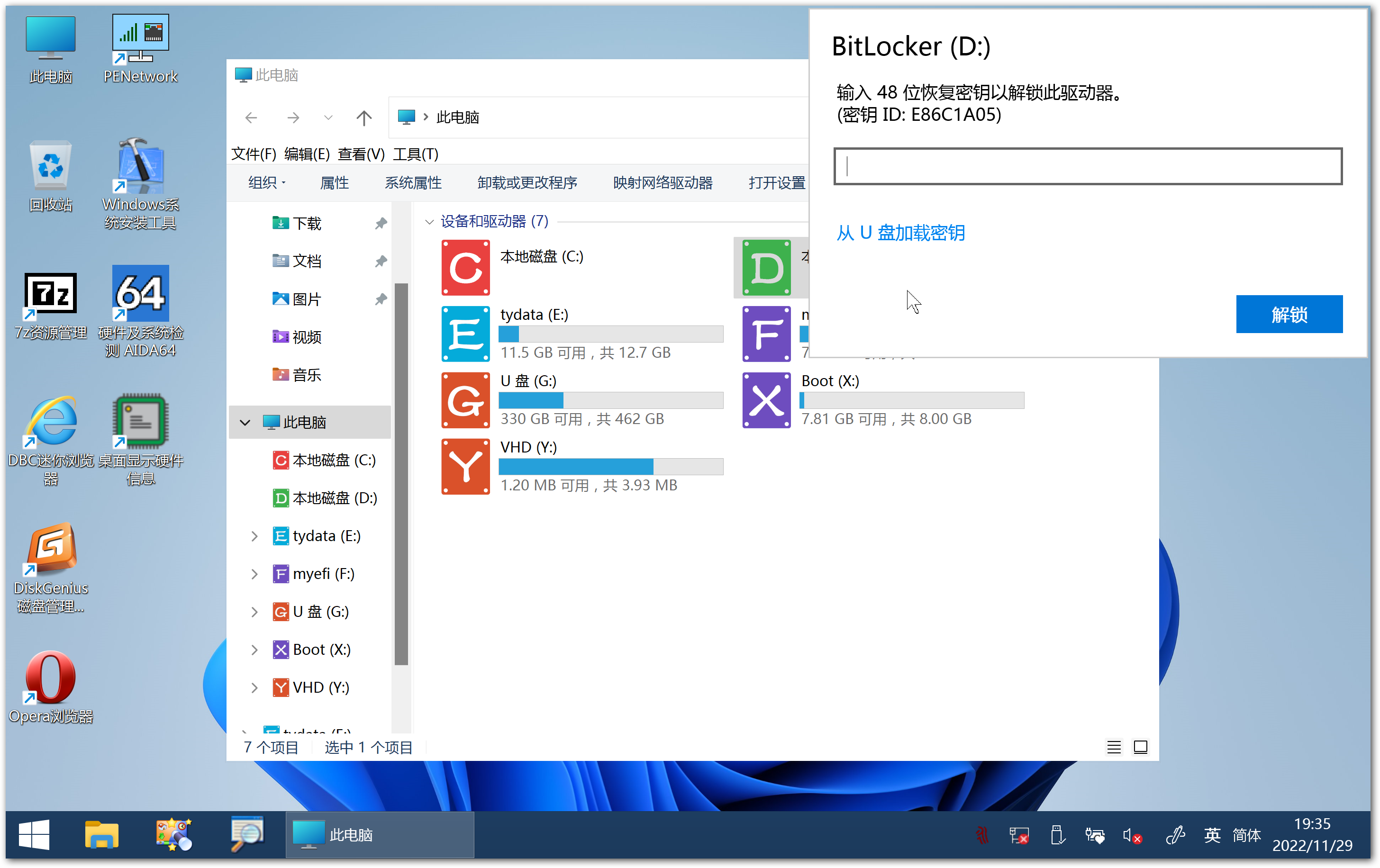1380x868 pixels.
Task: Collapse 此电脑 in the navigation tree
Action: [x=245, y=422]
